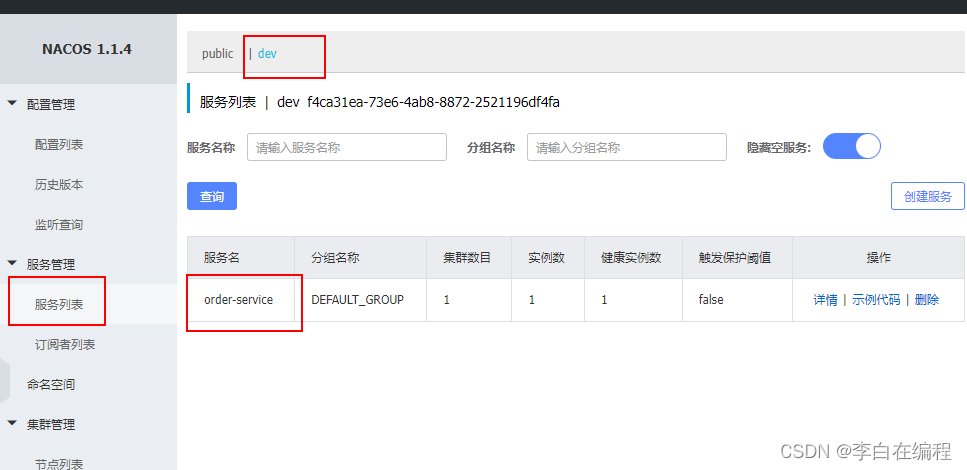Click the NACOS 1.1.4 logo title
This screenshot has width=967, height=470.
87,49
